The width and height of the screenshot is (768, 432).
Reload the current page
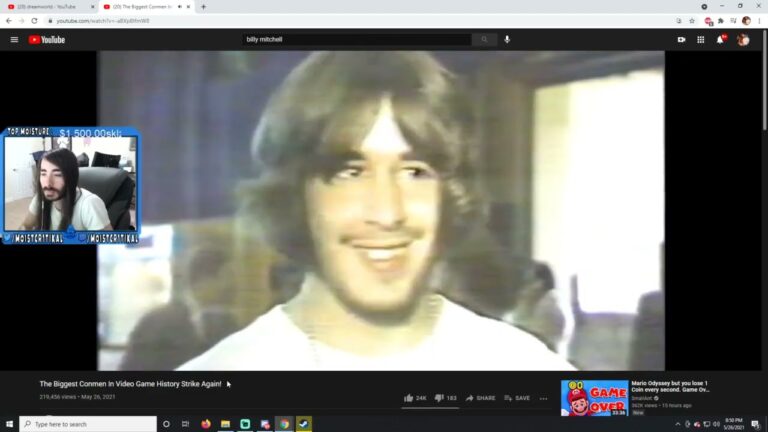(x=34, y=21)
